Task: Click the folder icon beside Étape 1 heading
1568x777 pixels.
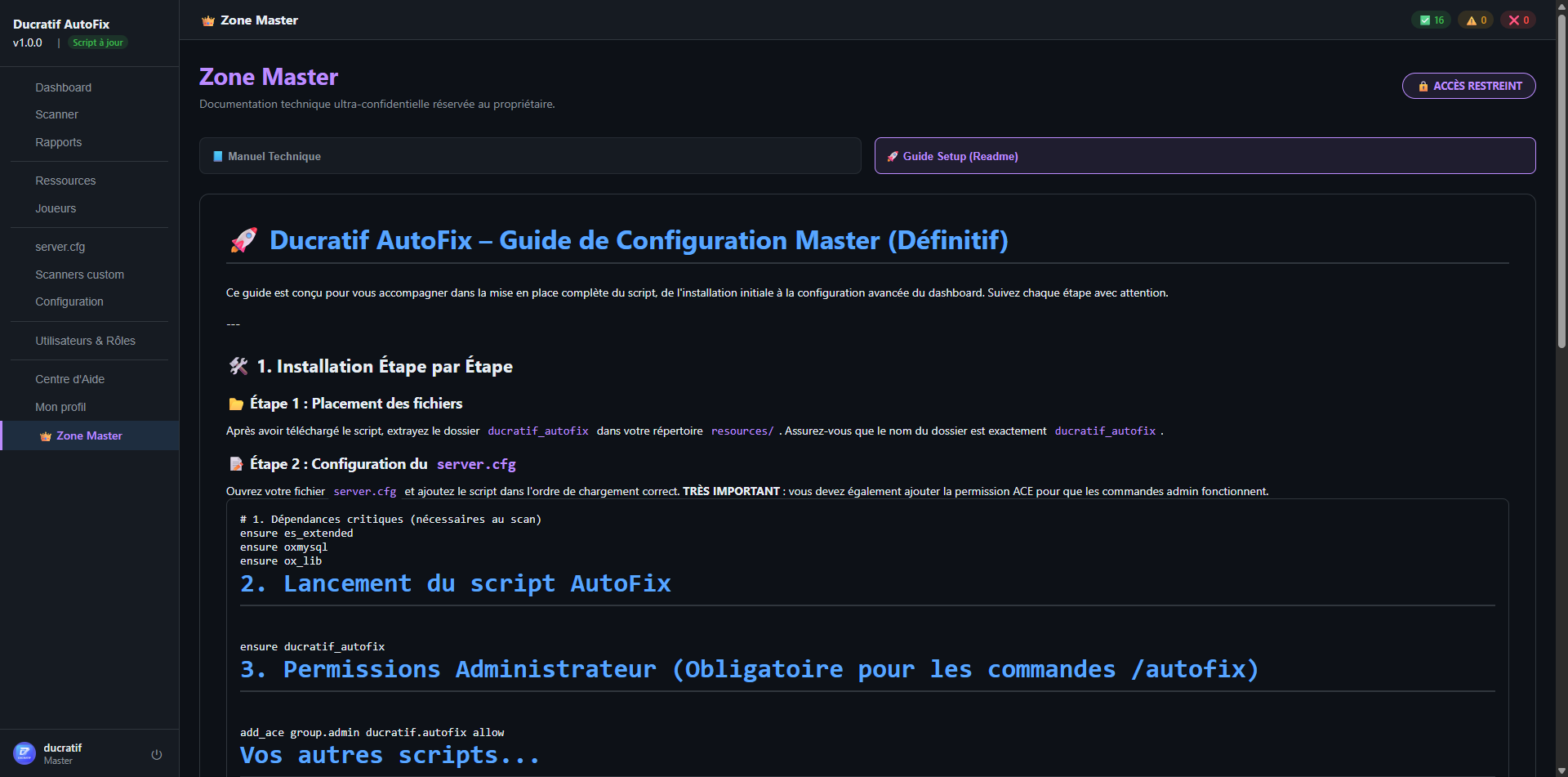Action: click(234, 403)
